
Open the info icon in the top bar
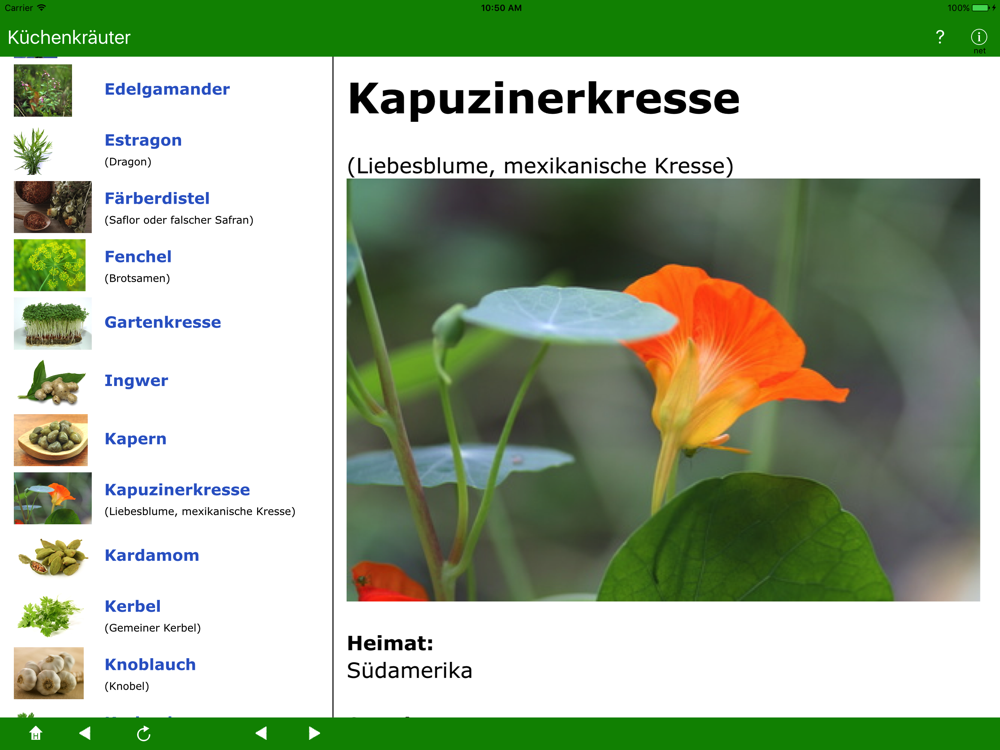tap(979, 37)
